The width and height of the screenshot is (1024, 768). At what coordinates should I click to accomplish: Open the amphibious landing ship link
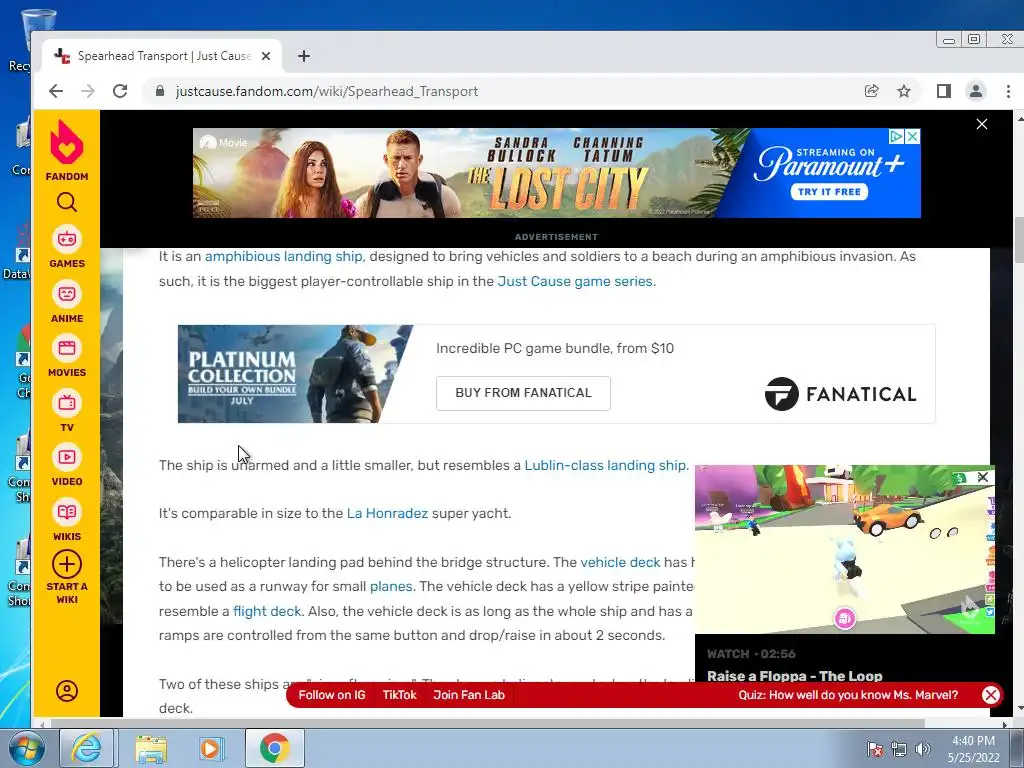click(283, 257)
